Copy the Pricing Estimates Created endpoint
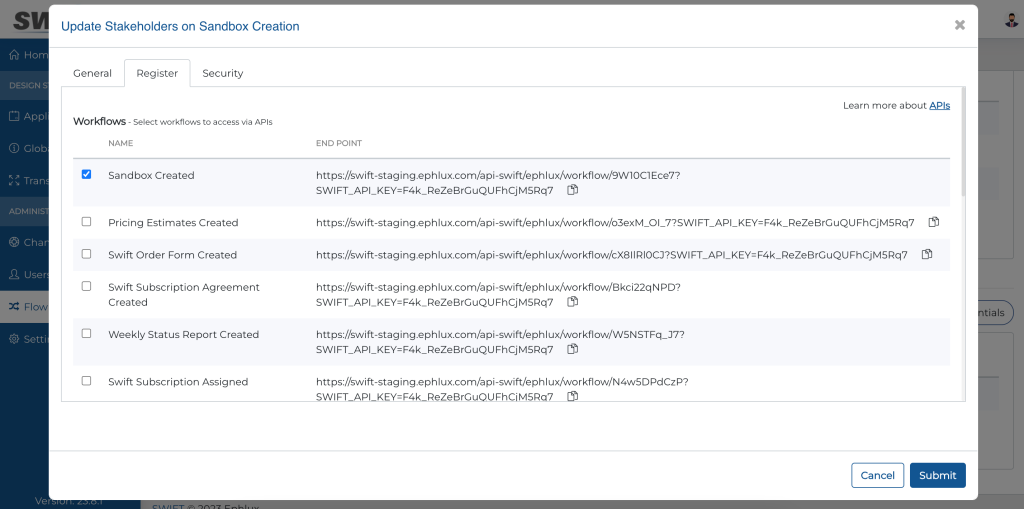The width and height of the screenshot is (1024, 509). [934, 222]
